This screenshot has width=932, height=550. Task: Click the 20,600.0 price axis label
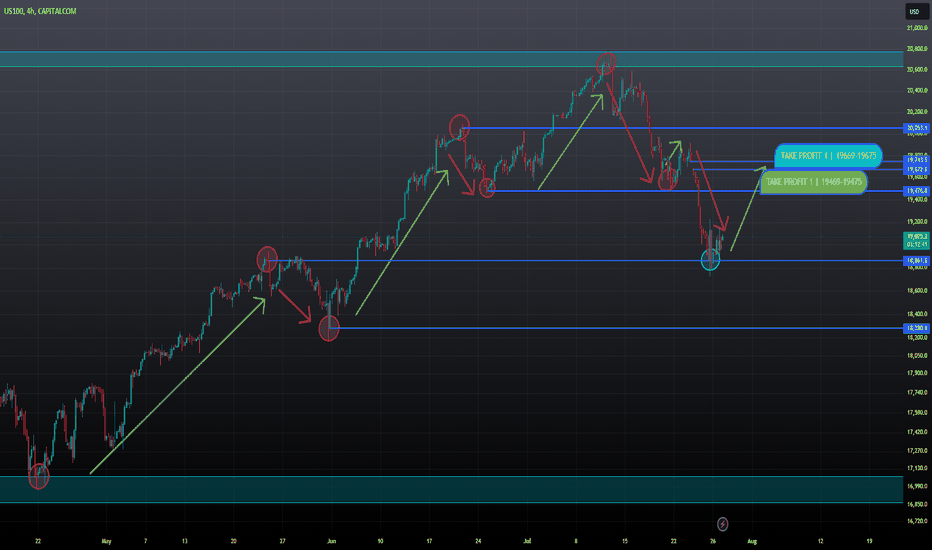(x=917, y=70)
